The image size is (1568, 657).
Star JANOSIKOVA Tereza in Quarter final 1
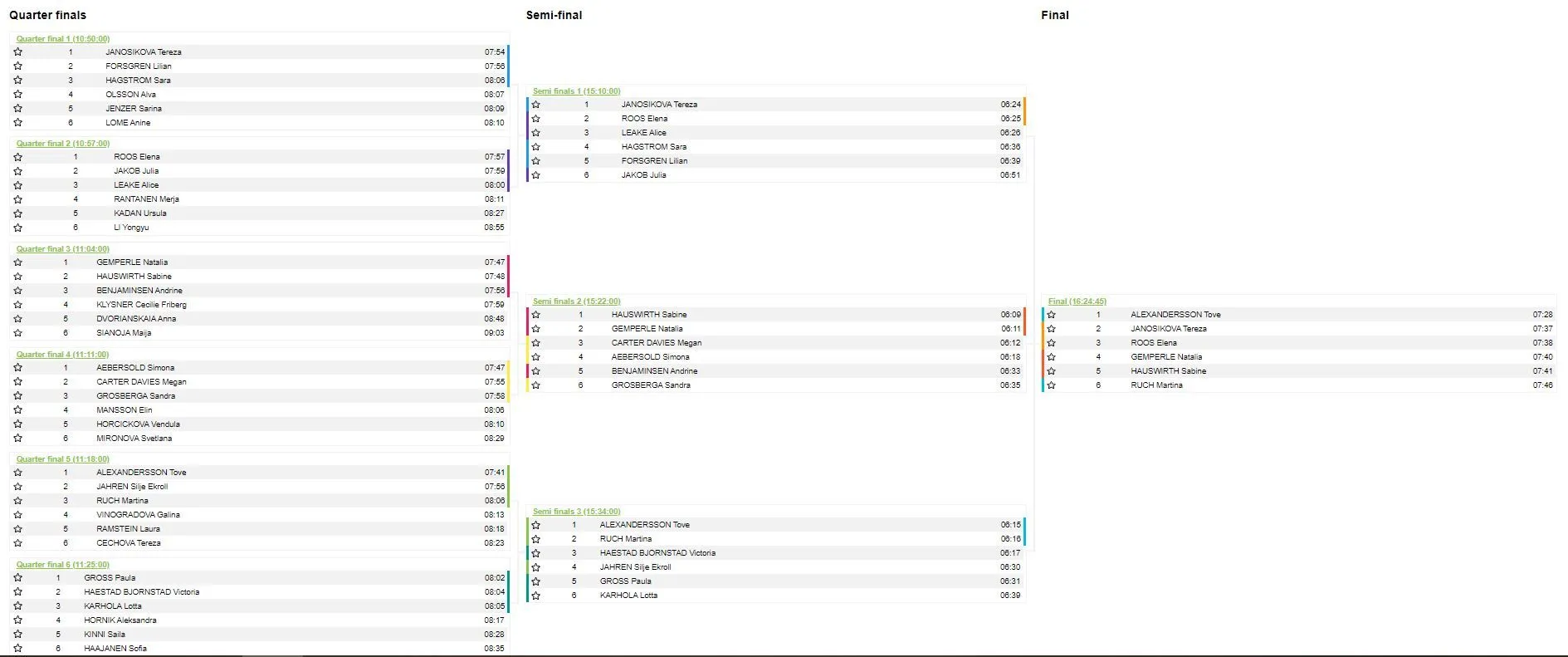18,52
